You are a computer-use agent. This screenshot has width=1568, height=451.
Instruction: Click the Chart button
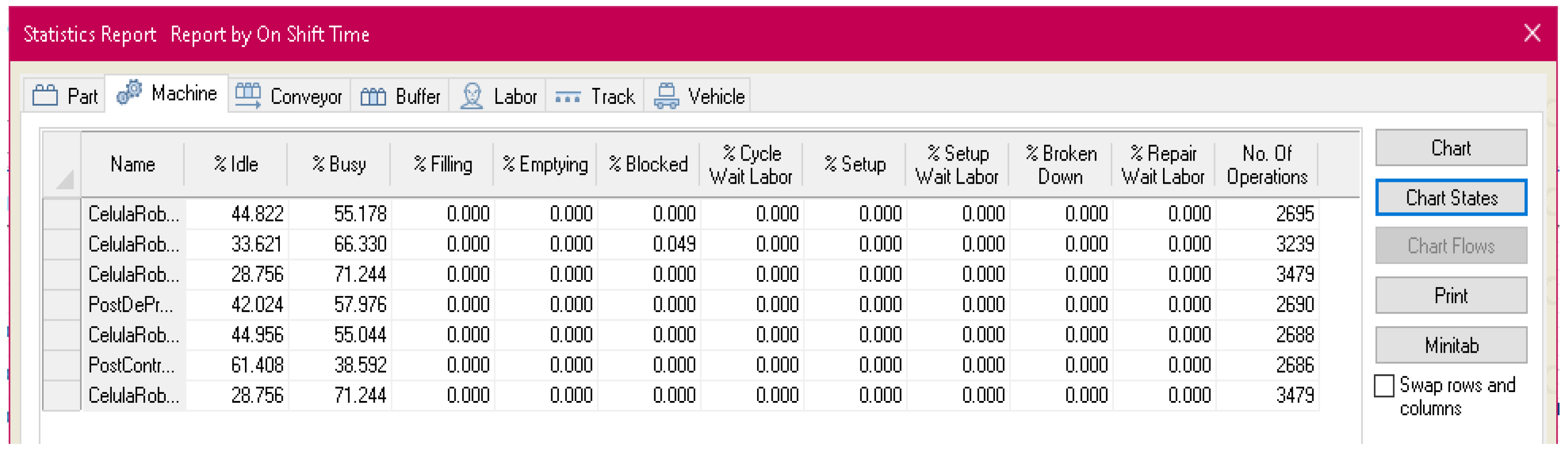click(x=1451, y=147)
